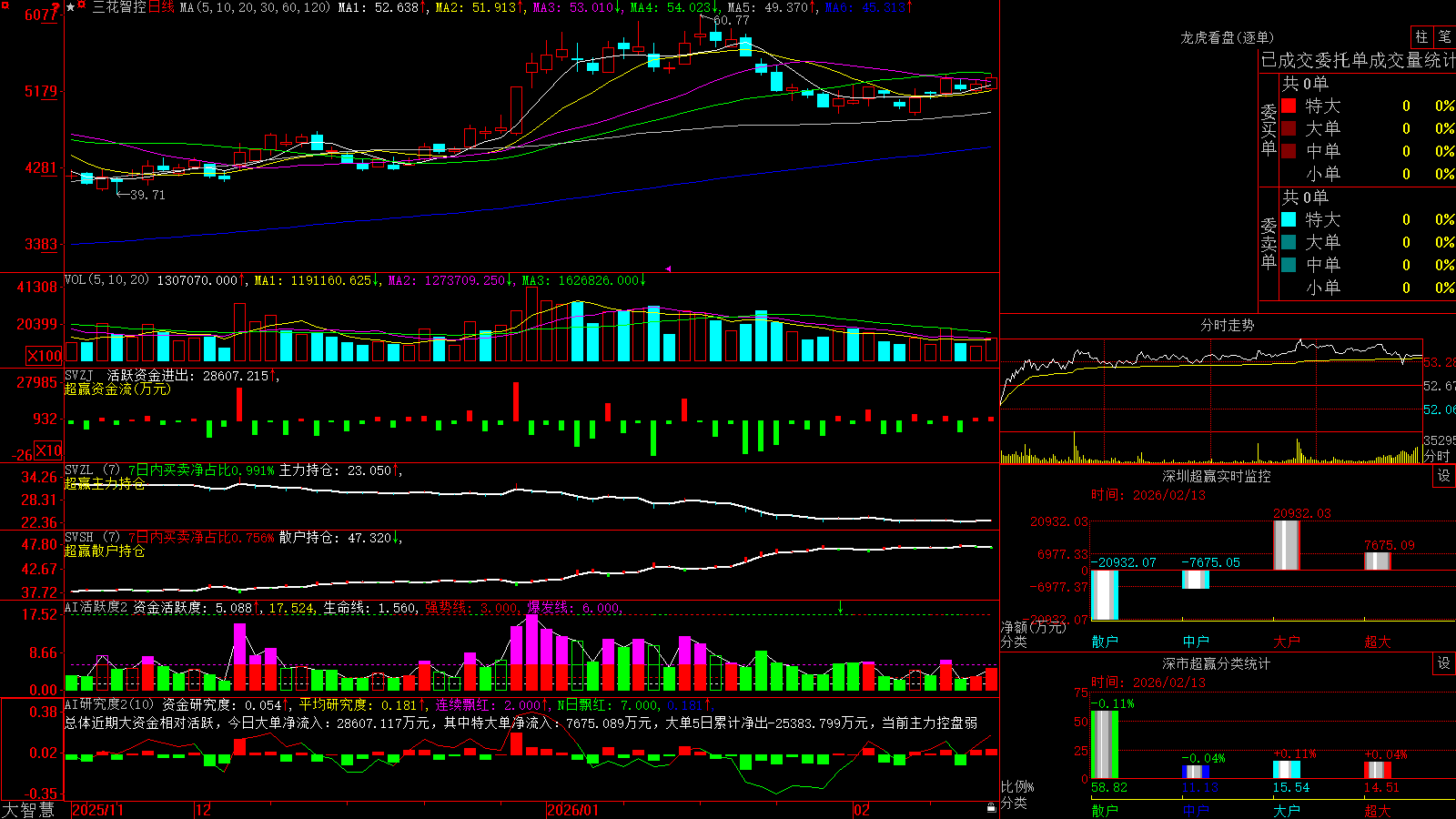Click the 已成交委托单成交量统计 header
Image resolution: width=1456 pixels, height=819 pixels.
[1359, 60]
